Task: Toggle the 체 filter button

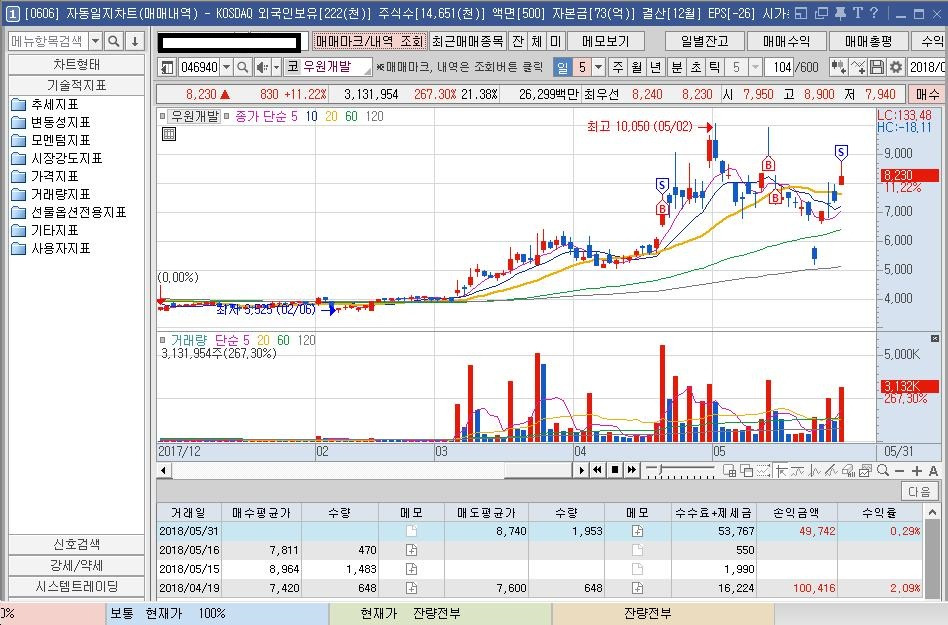Action: (x=536, y=41)
